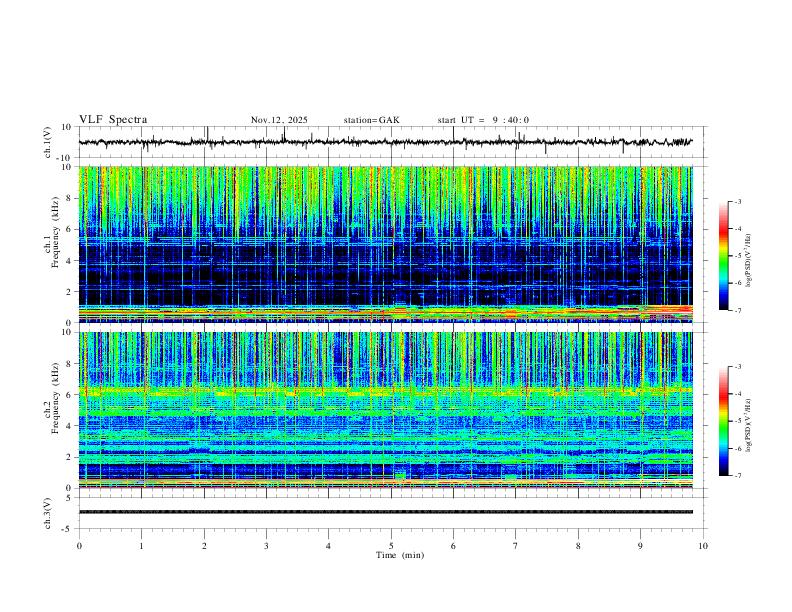Image resolution: width=792 pixels, height=612 pixels.
Task: Click the 'VLF Spectra' title text
Action: 113,120
